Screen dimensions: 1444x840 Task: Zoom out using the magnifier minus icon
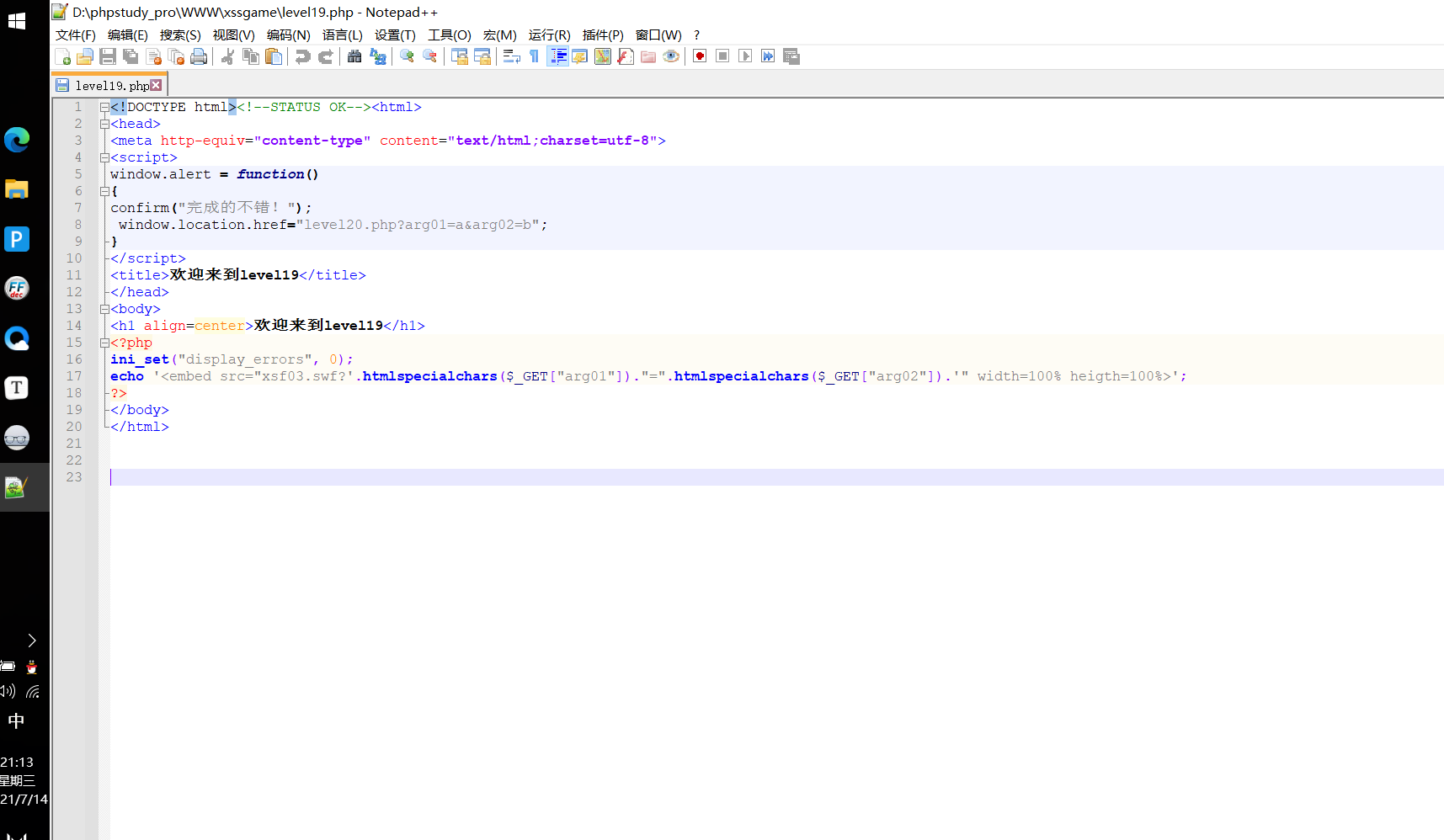click(x=429, y=56)
